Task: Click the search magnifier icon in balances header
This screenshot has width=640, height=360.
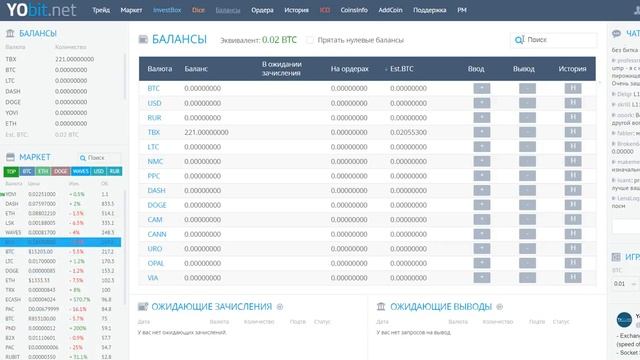Action: tap(519, 40)
